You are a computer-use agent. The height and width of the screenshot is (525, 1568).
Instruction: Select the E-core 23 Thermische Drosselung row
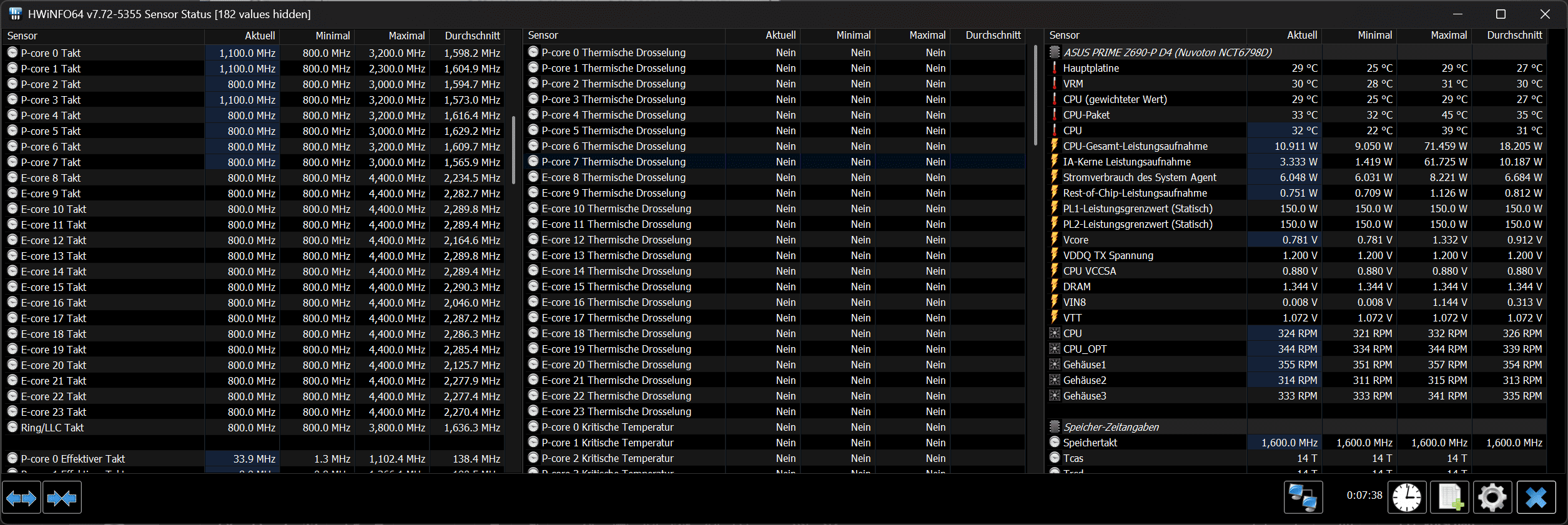(775, 411)
